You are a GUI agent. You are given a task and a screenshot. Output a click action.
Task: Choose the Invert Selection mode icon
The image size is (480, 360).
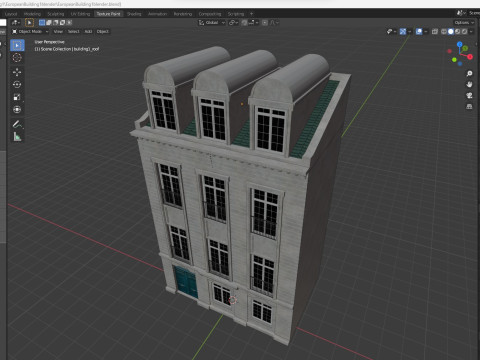pyautogui.click(x=62, y=23)
